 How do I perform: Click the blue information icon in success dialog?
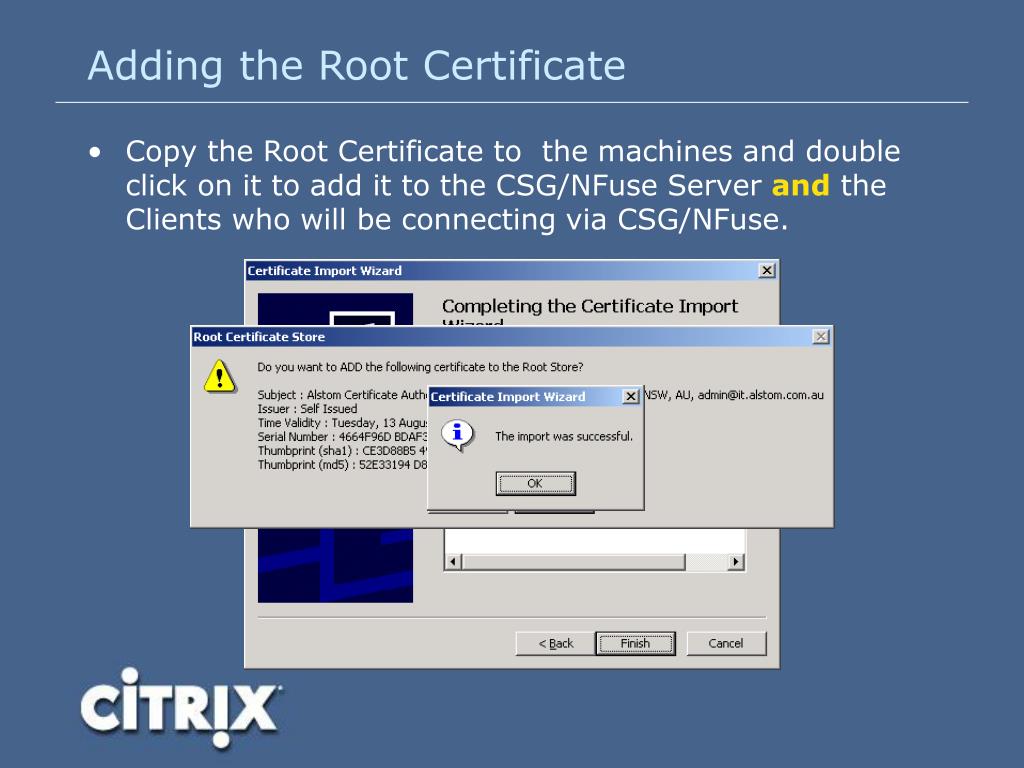click(457, 434)
